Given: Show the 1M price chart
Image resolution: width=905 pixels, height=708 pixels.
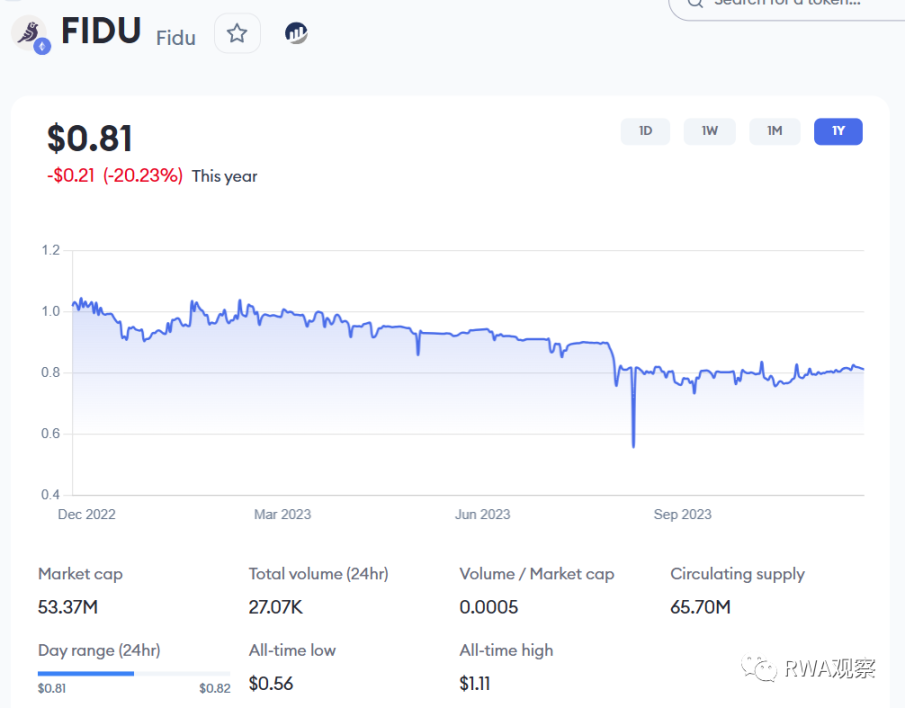Looking at the screenshot, I should 774,131.
